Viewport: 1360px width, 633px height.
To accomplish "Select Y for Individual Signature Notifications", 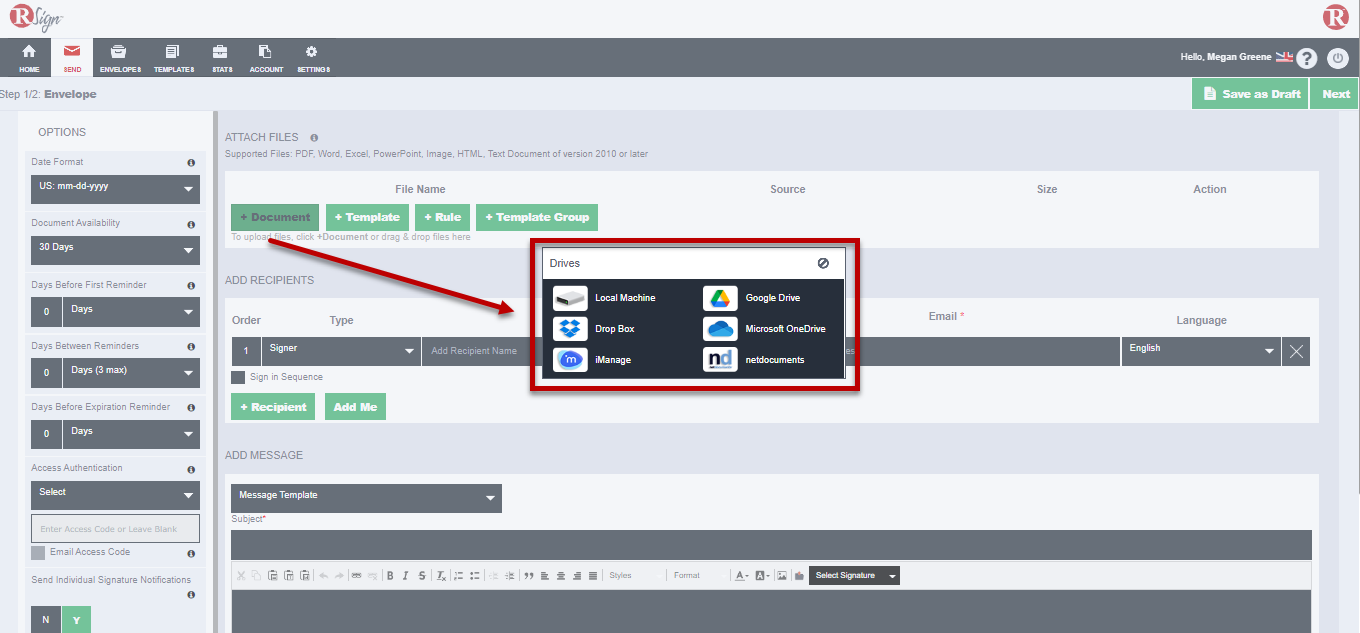I will tap(76, 620).
